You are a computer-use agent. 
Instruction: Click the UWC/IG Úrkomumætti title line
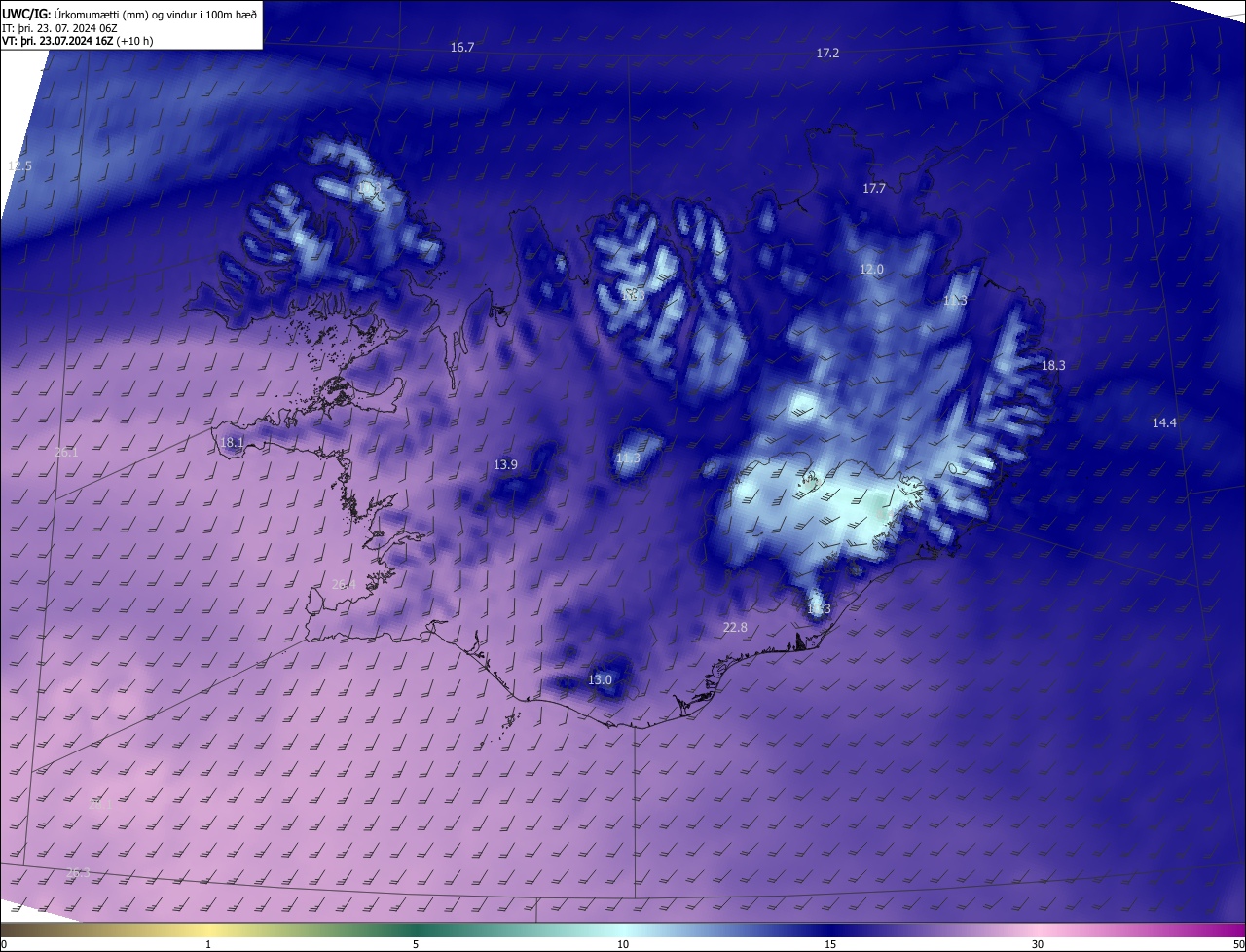tap(130, 13)
